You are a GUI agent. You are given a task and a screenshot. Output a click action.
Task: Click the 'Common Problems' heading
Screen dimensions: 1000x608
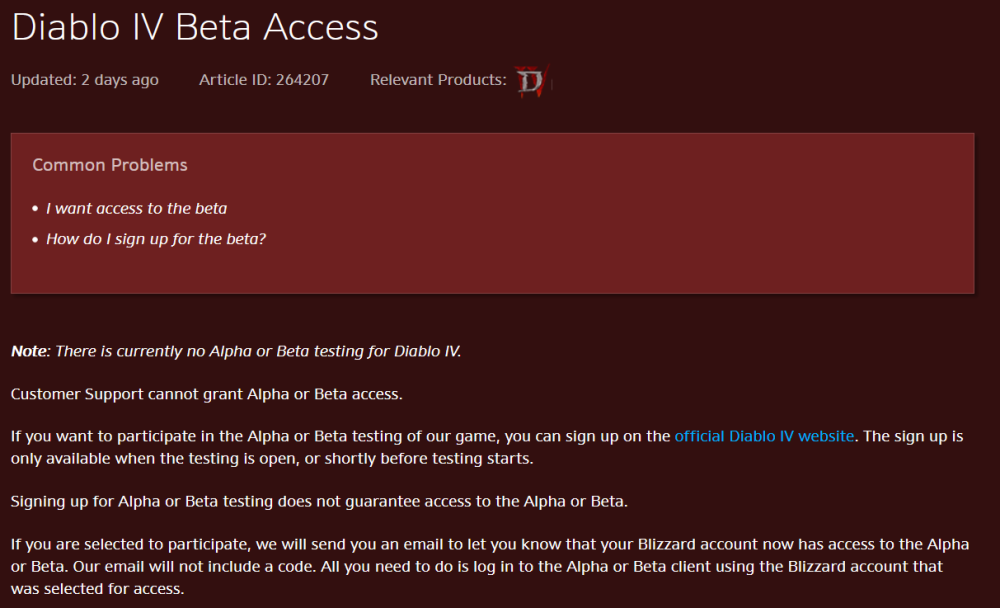pyautogui.click(x=110, y=165)
